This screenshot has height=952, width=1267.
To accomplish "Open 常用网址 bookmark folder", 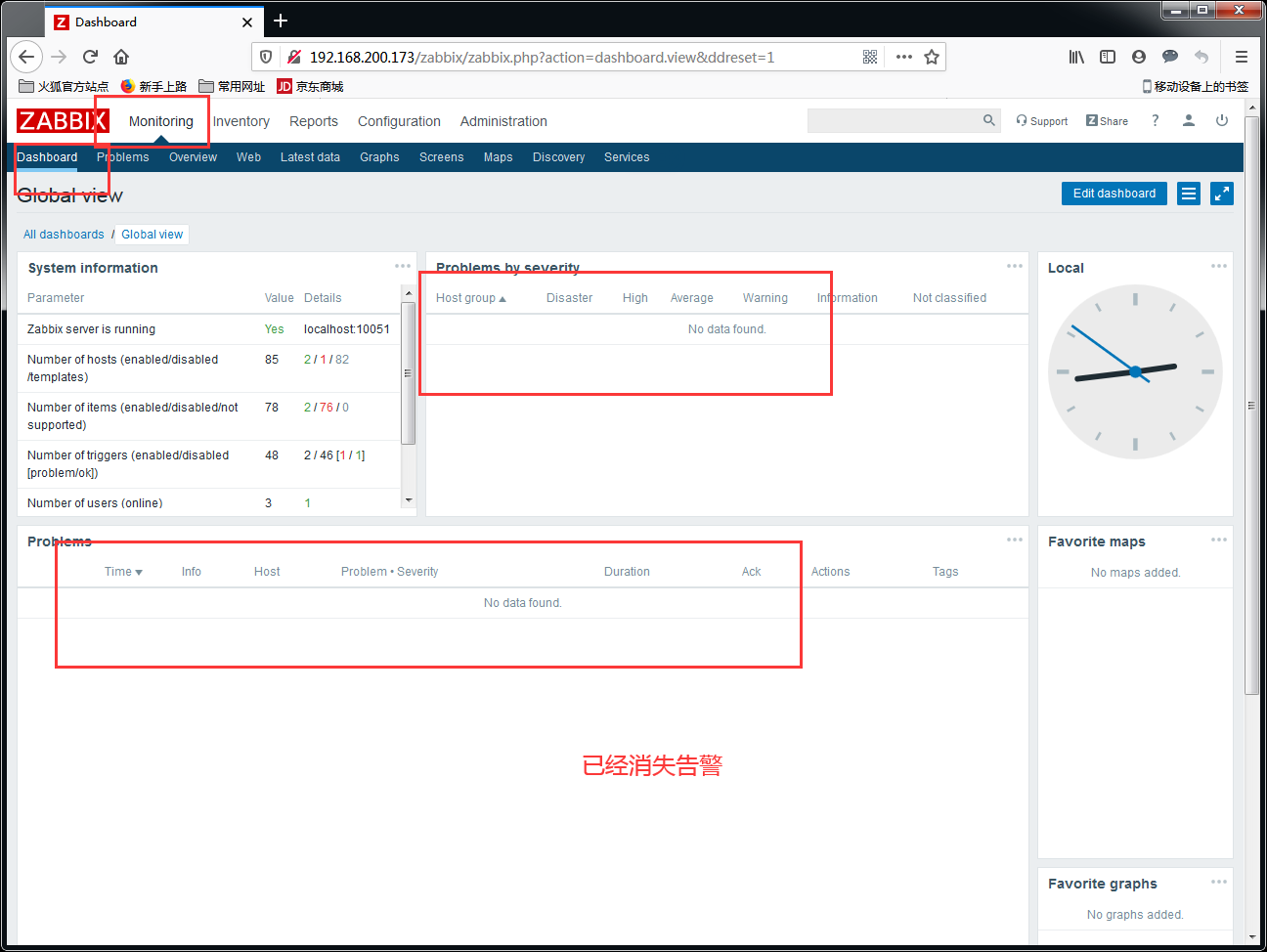I will pos(232,86).
